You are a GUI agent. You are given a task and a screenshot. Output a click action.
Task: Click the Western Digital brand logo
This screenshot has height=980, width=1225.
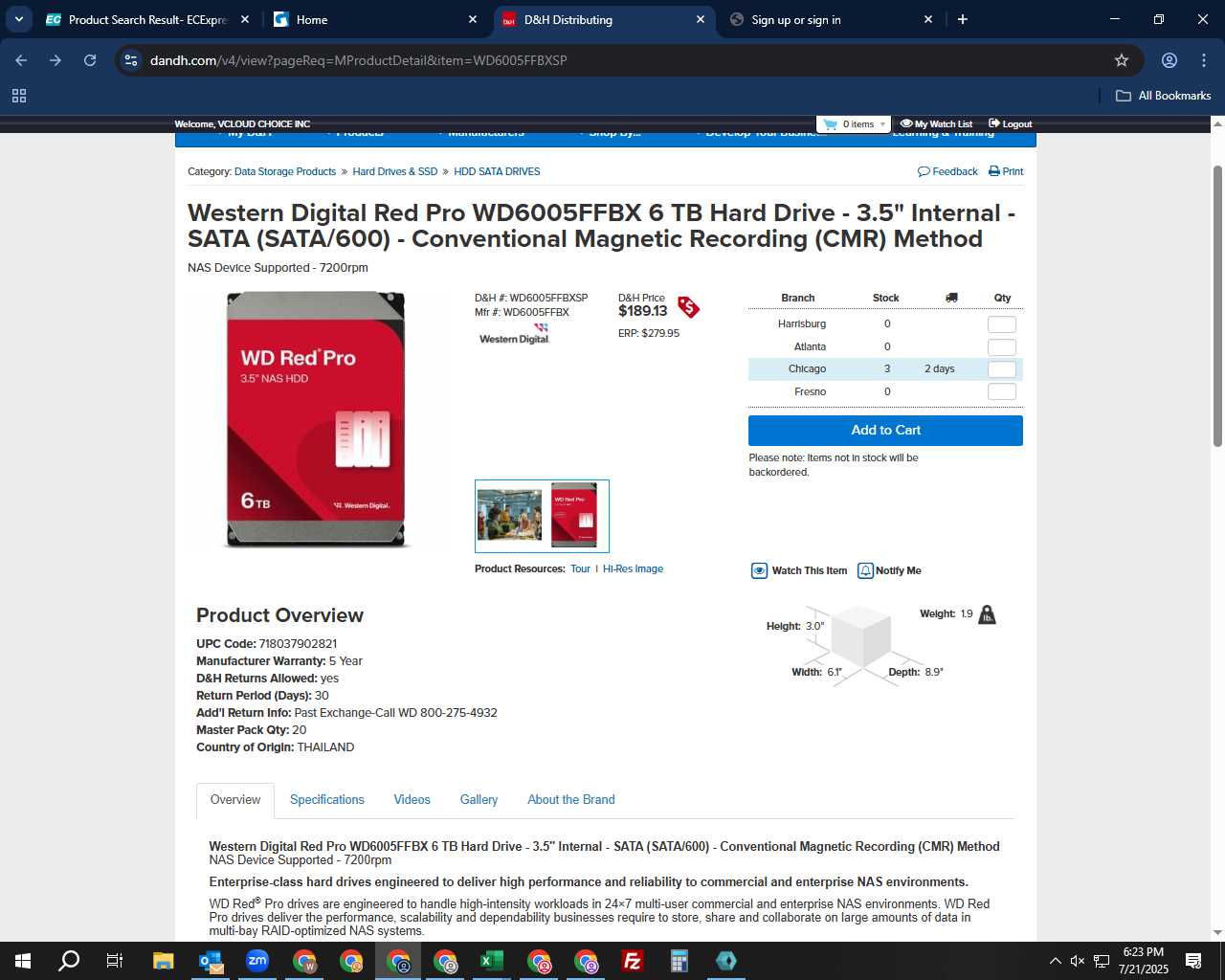point(514,334)
